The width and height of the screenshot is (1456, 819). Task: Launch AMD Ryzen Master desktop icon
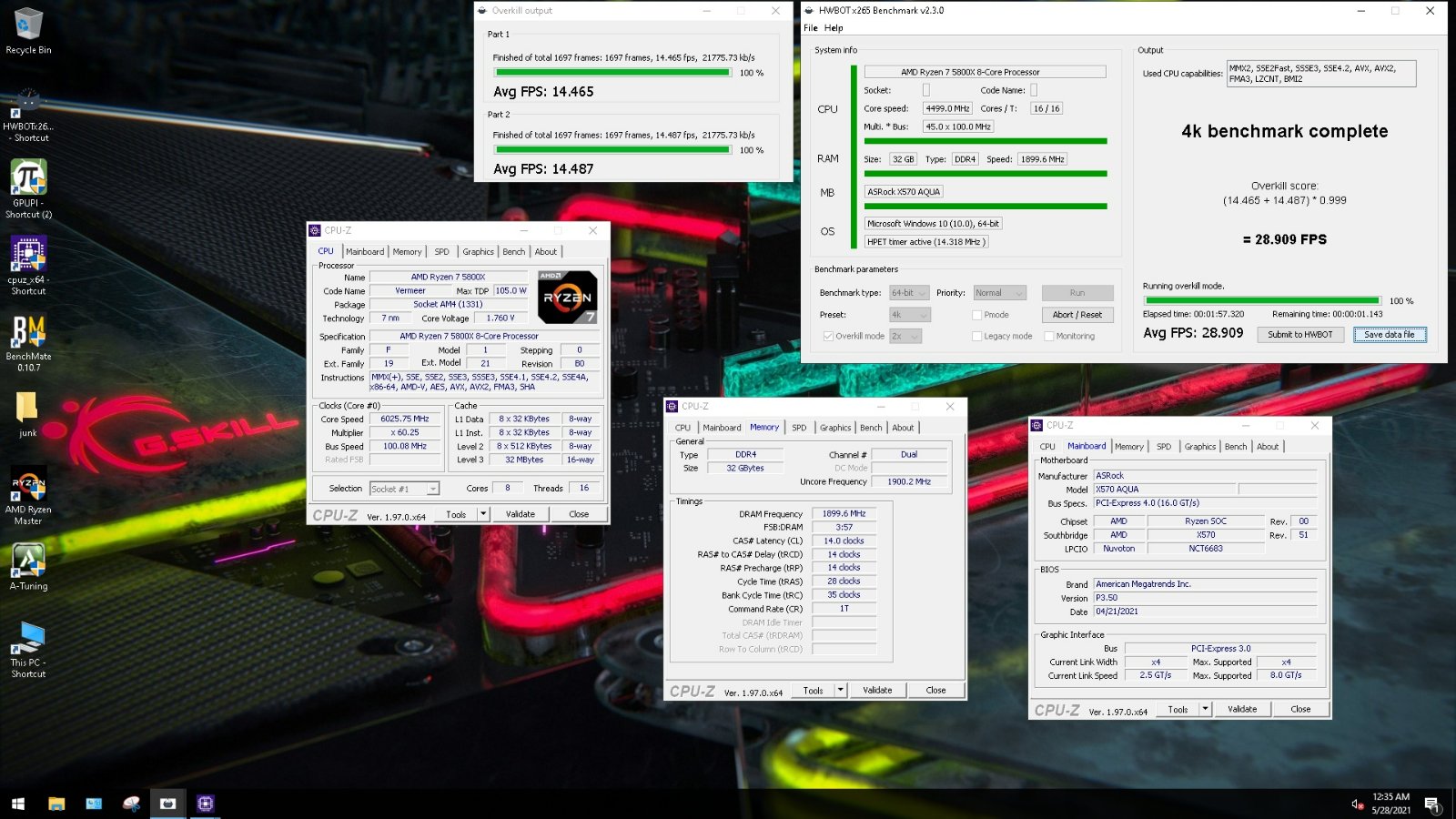28,497
